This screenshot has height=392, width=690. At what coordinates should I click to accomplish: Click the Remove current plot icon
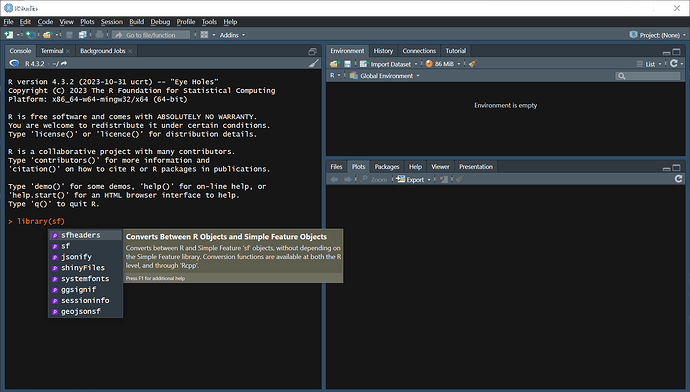click(444, 179)
